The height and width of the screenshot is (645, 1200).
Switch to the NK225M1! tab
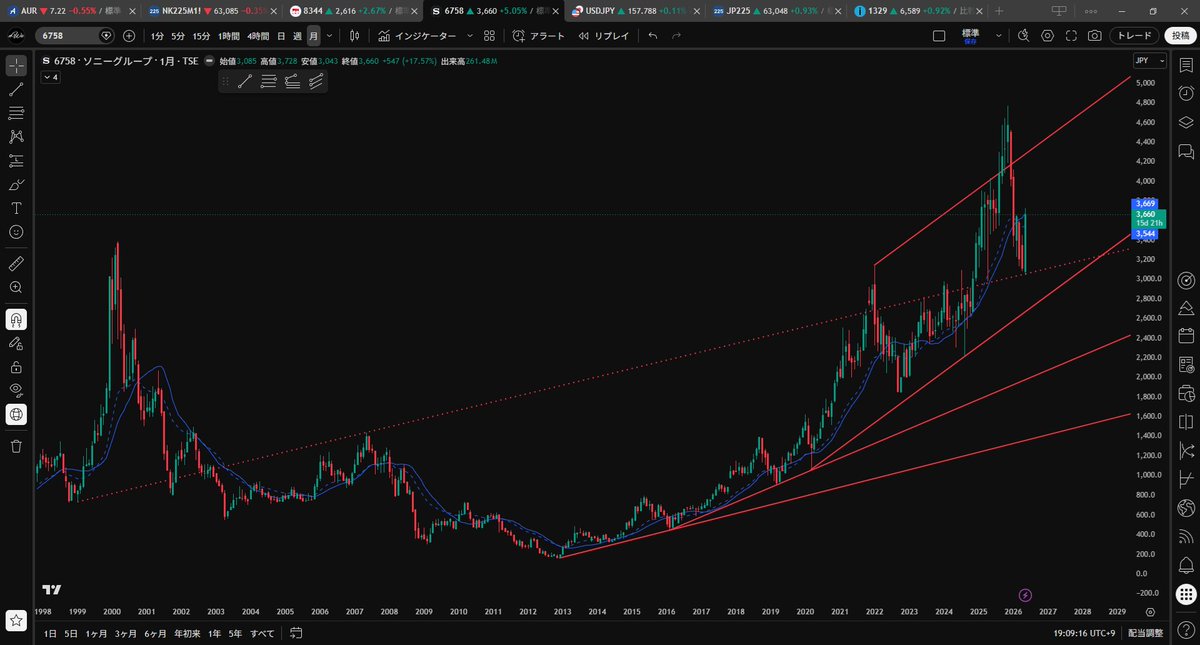click(x=210, y=11)
